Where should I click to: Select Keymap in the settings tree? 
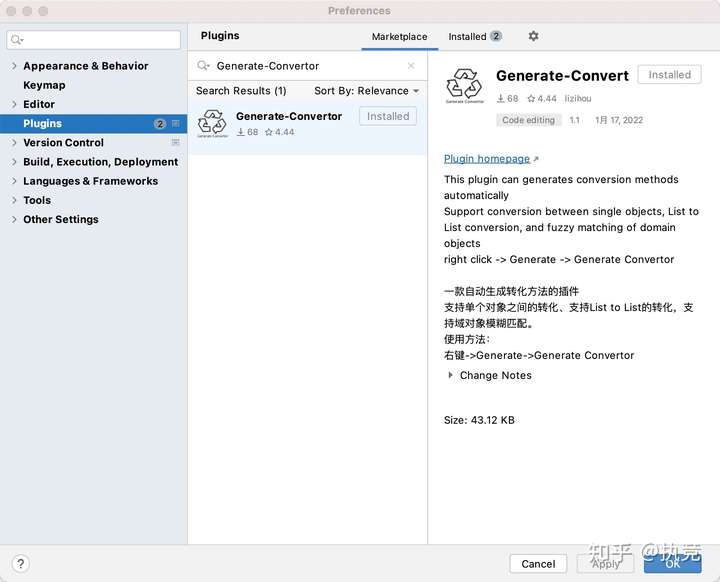(45, 85)
